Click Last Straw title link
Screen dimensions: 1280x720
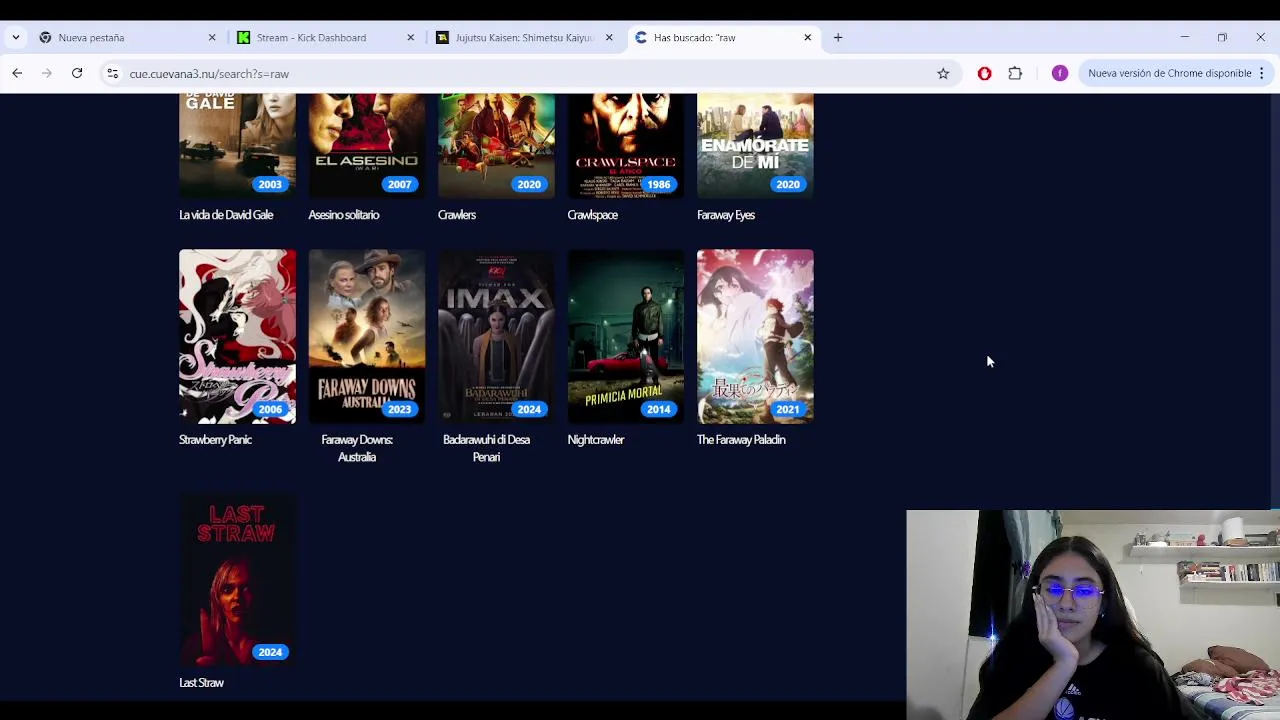(x=201, y=683)
